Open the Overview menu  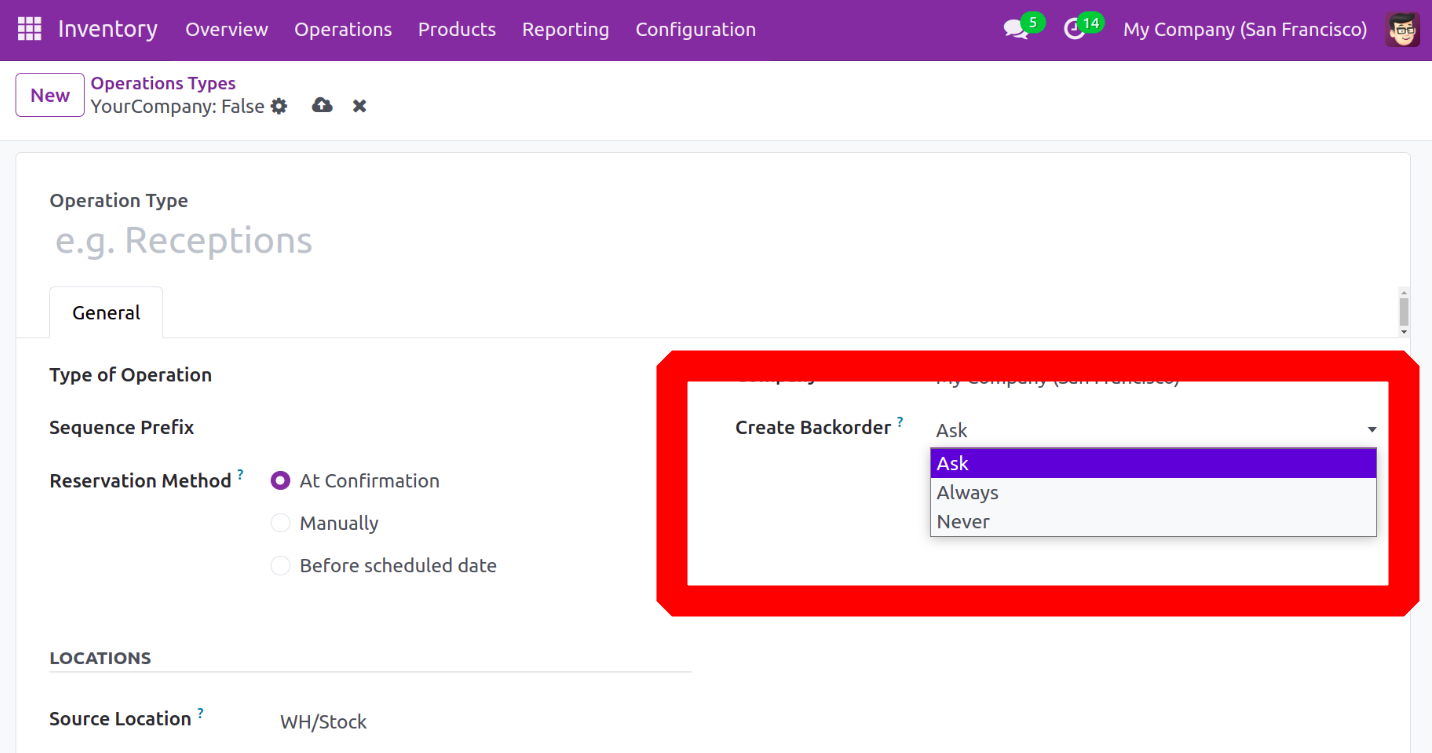tap(227, 30)
